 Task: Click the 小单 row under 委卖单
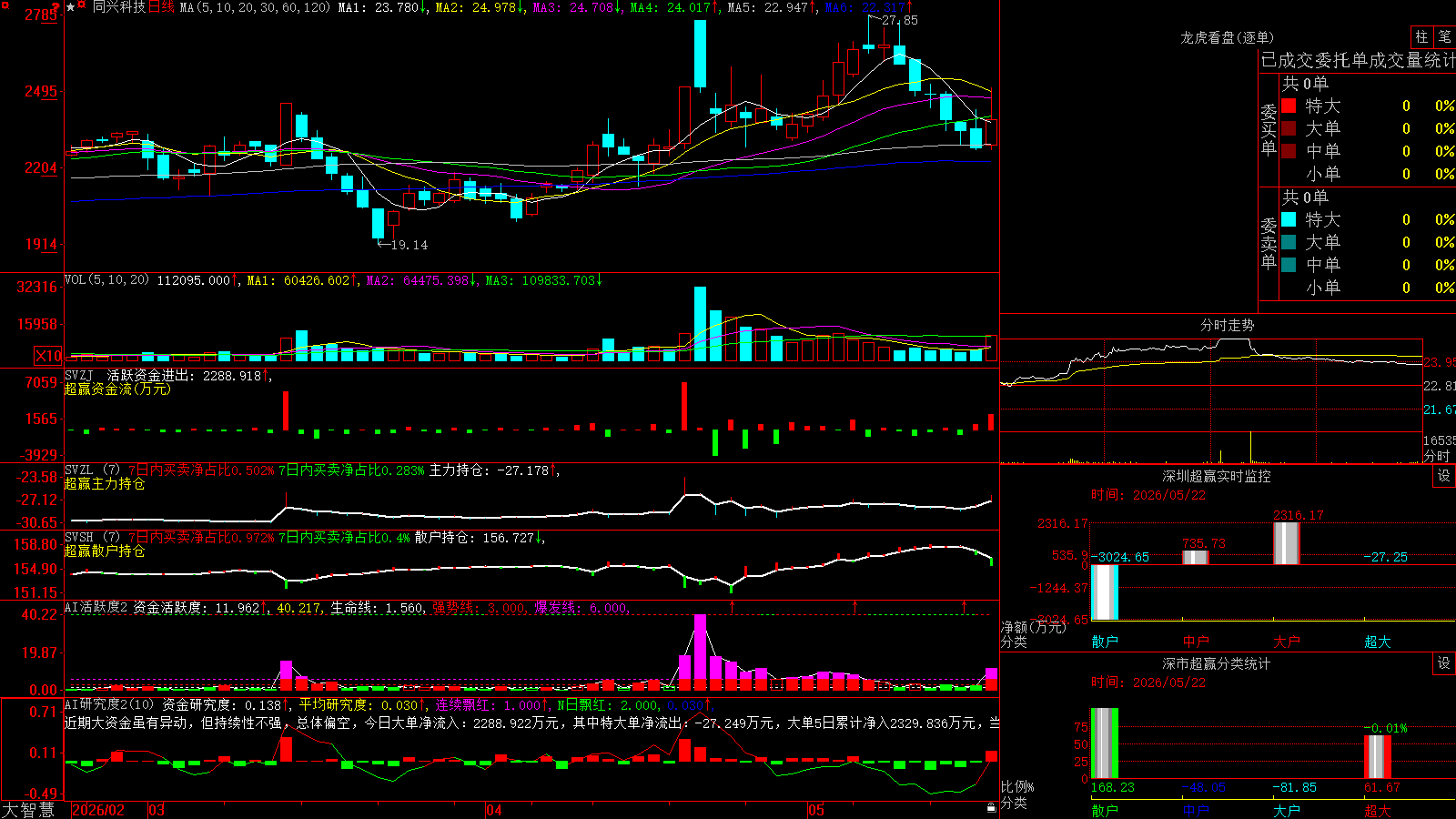tap(1368, 288)
